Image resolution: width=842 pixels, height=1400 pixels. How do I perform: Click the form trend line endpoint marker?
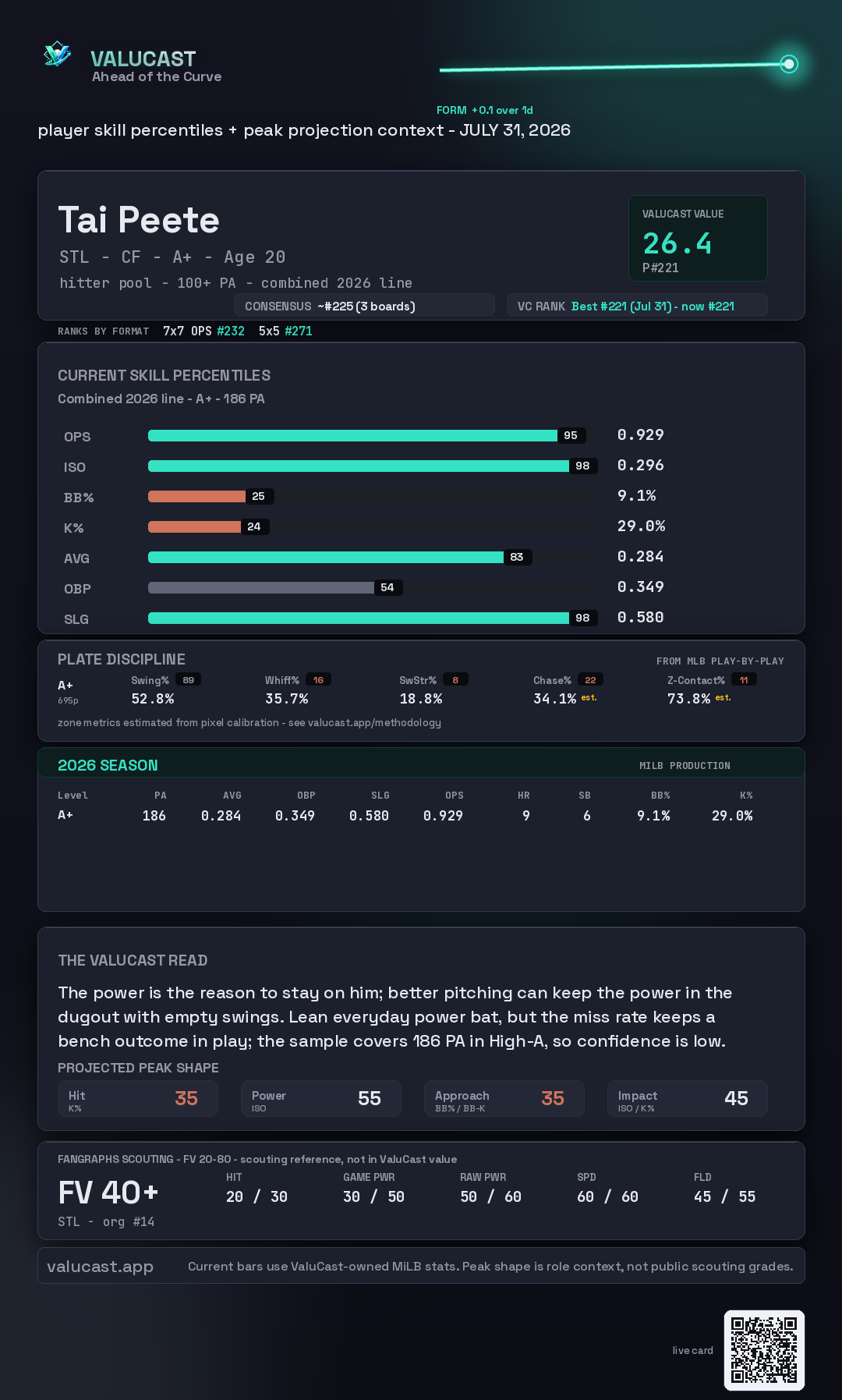[x=789, y=64]
